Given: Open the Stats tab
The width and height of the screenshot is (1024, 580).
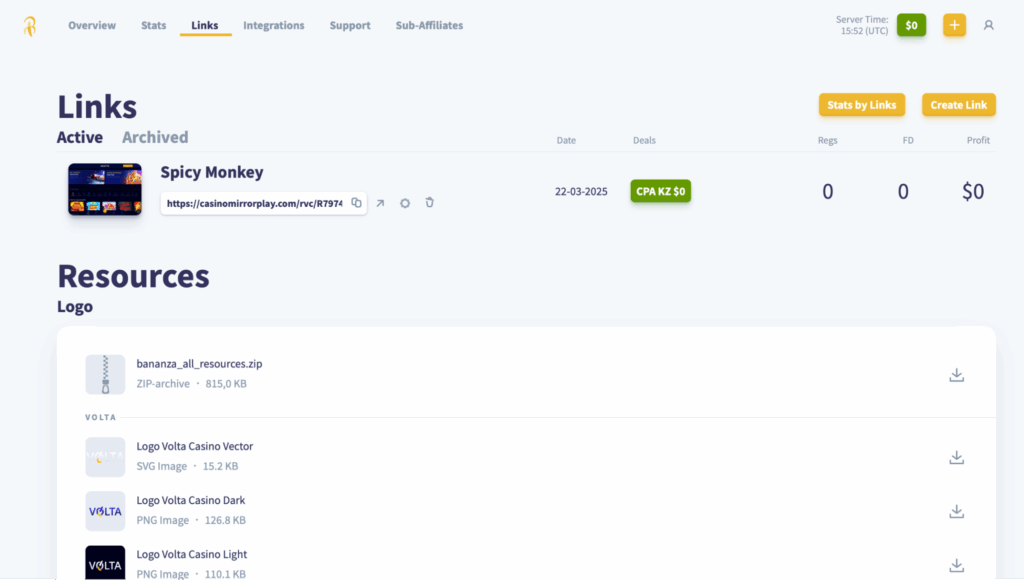Looking at the screenshot, I should click(x=153, y=25).
